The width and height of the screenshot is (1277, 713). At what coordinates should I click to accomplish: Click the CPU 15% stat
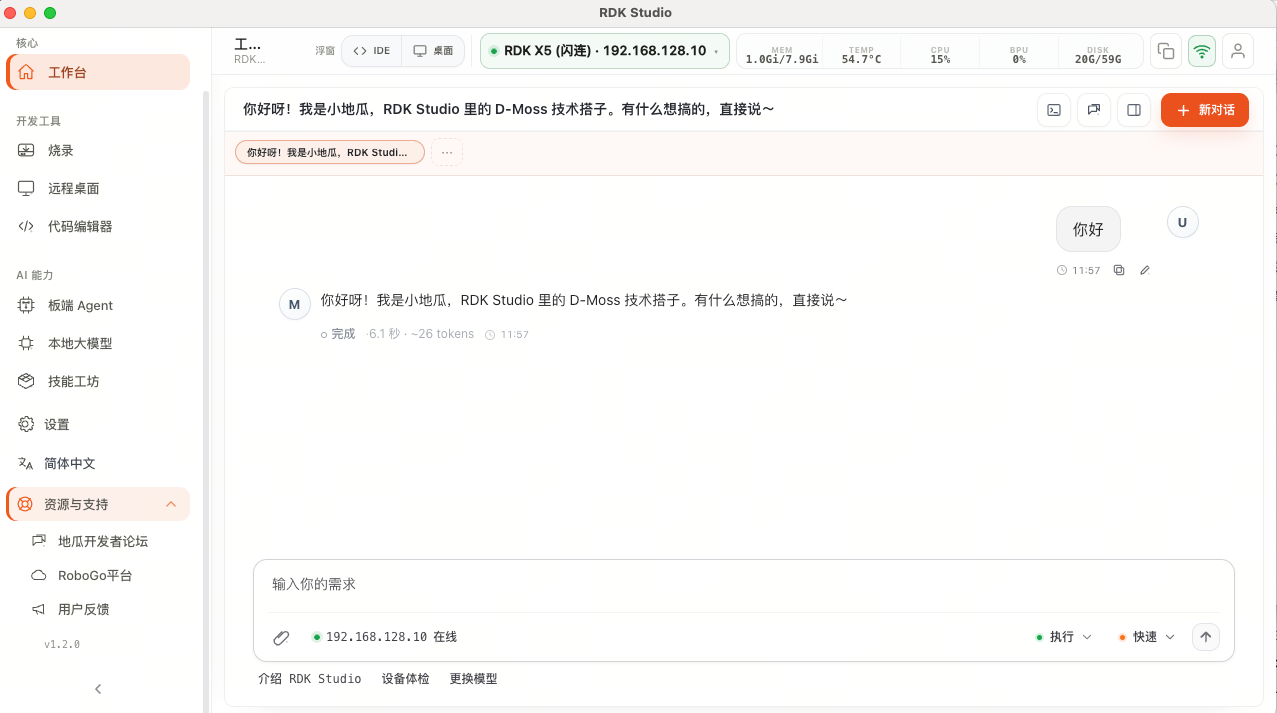click(940, 54)
